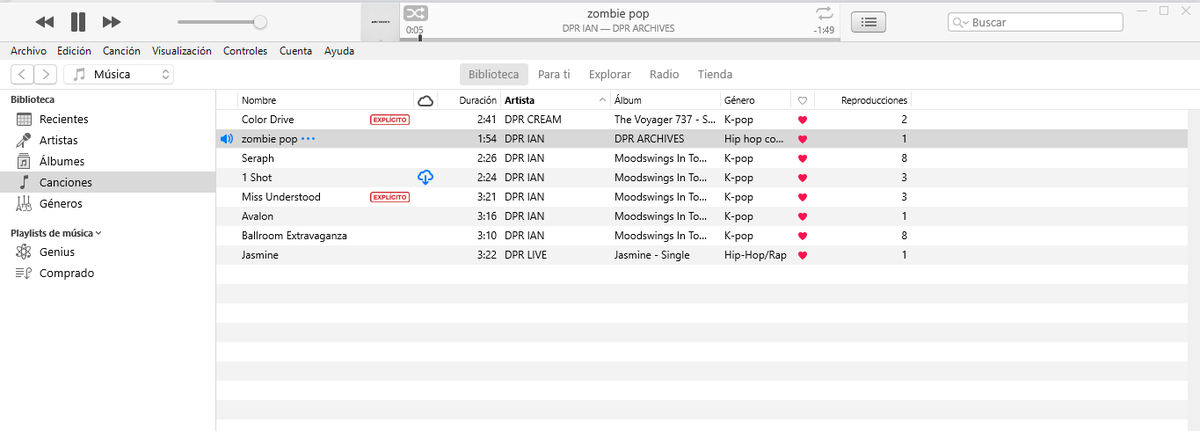Open the Música media type dropdown
The width and height of the screenshot is (1200, 431).
[120, 74]
